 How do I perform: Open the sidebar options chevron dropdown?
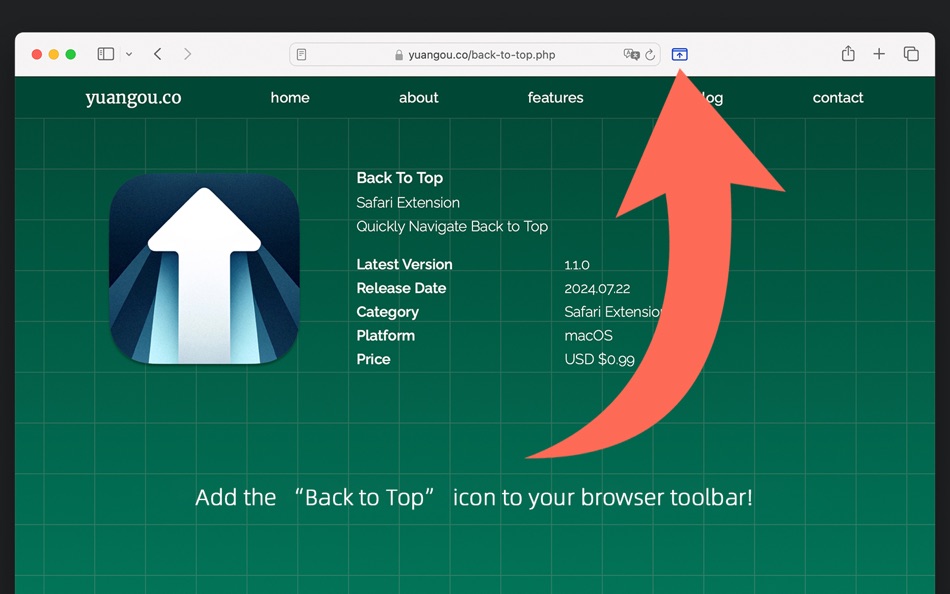point(128,55)
